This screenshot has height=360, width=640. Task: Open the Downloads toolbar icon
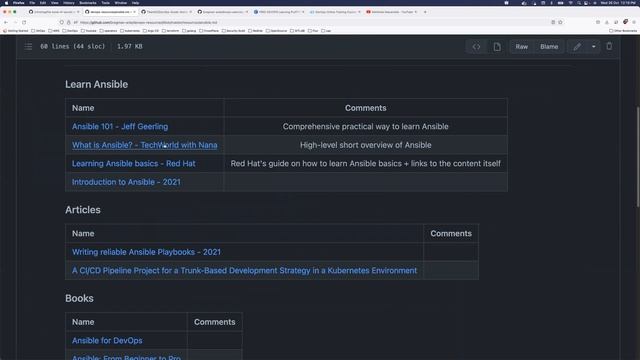[607, 22]
